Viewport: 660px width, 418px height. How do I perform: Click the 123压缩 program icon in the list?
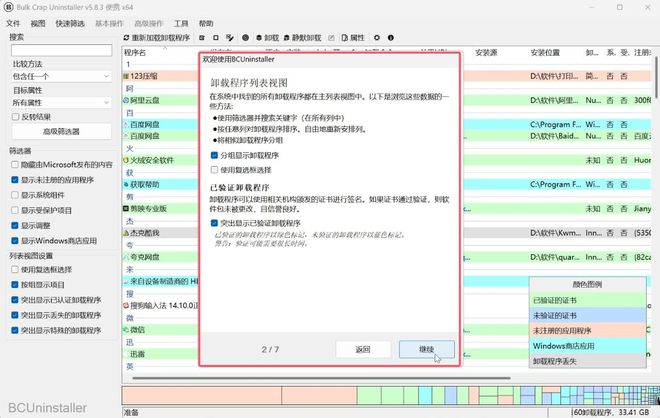click(x=126, y=76)
